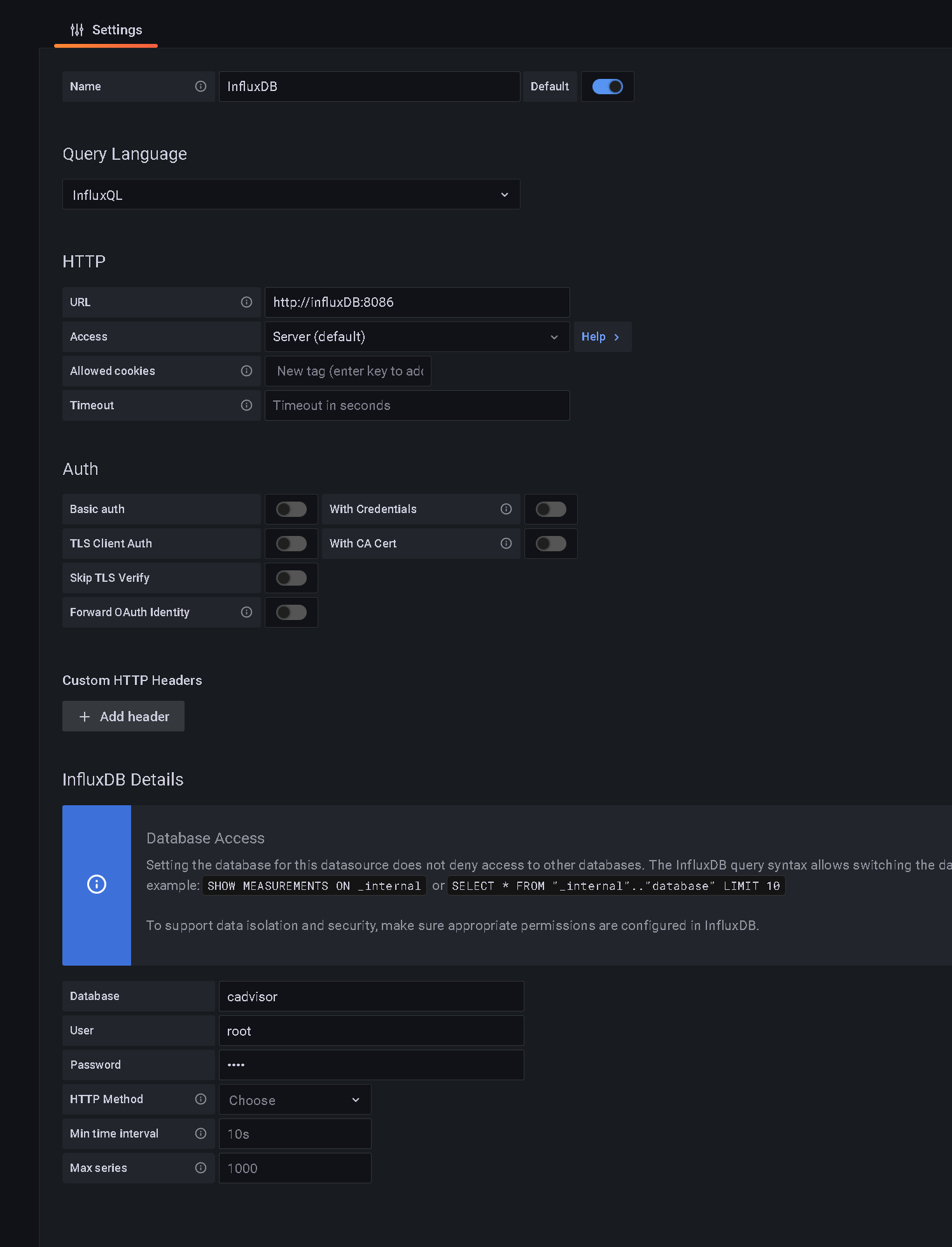Enable Basic auth switch
The image size is (952, 1247).
[291, 509]
